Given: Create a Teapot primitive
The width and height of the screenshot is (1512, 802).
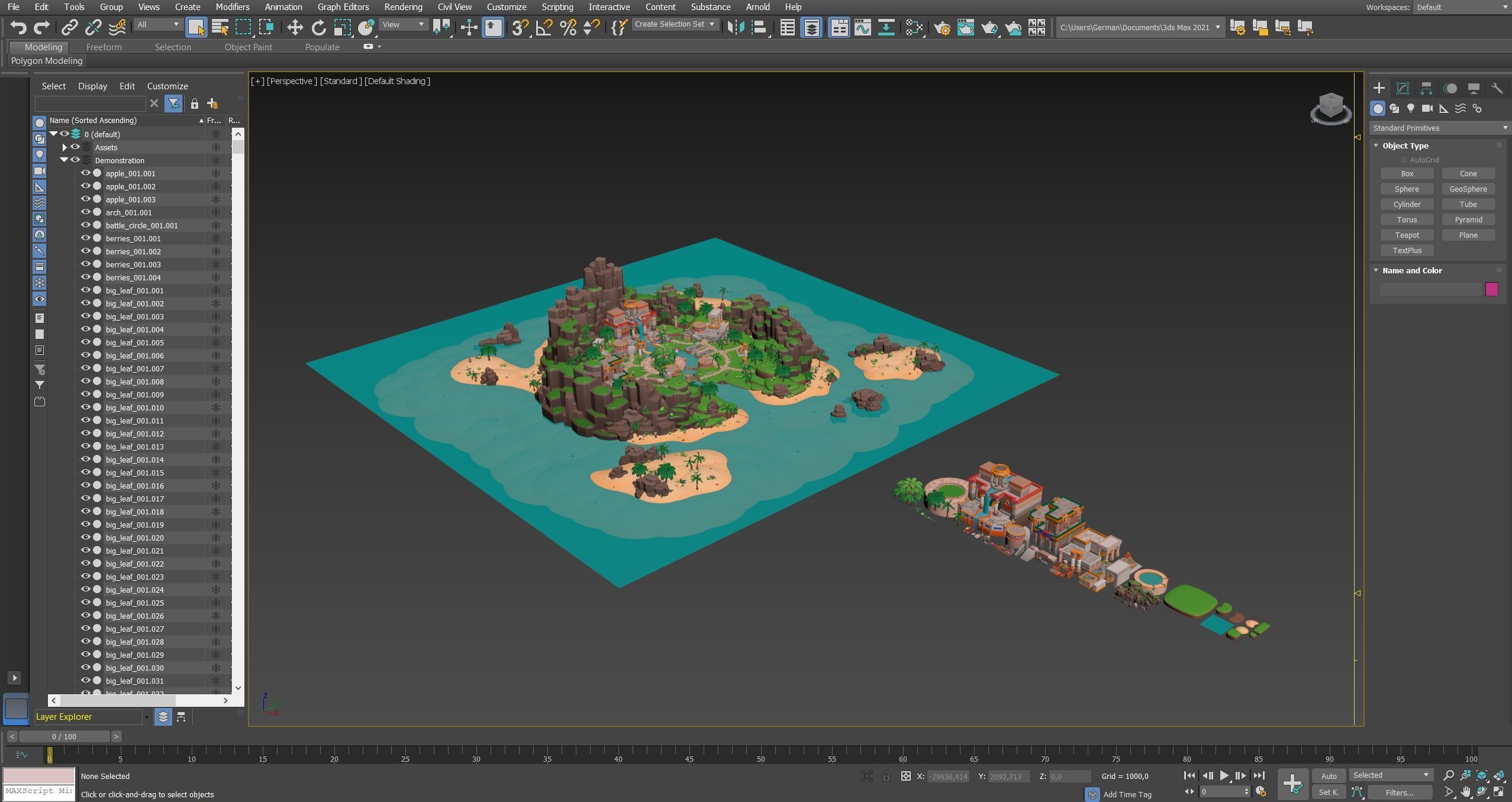Looking at the screenshot, I should (1407, 235).
